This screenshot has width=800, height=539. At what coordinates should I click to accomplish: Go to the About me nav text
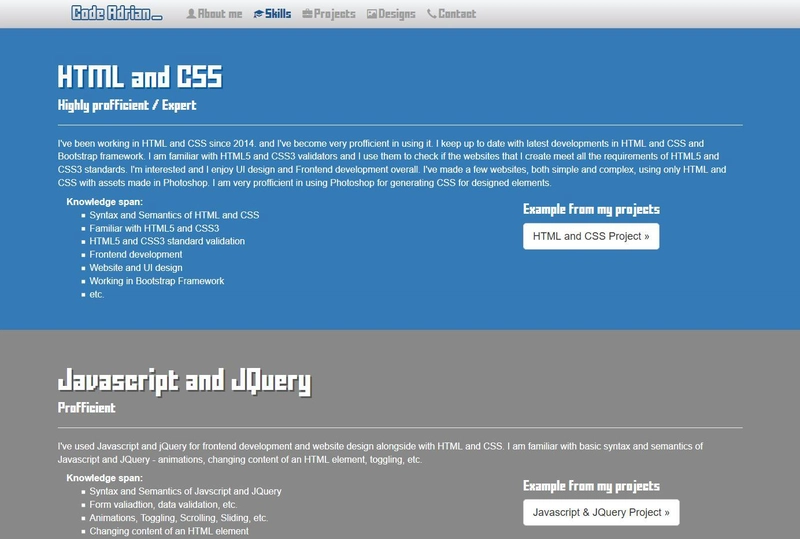pos(220,14)
